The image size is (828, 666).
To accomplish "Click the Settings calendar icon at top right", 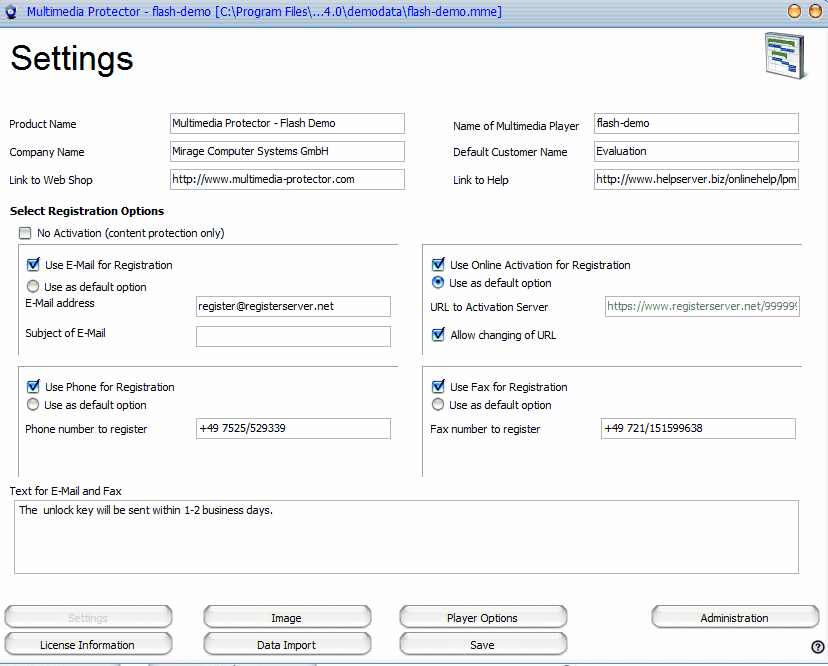I will point(785,56).
